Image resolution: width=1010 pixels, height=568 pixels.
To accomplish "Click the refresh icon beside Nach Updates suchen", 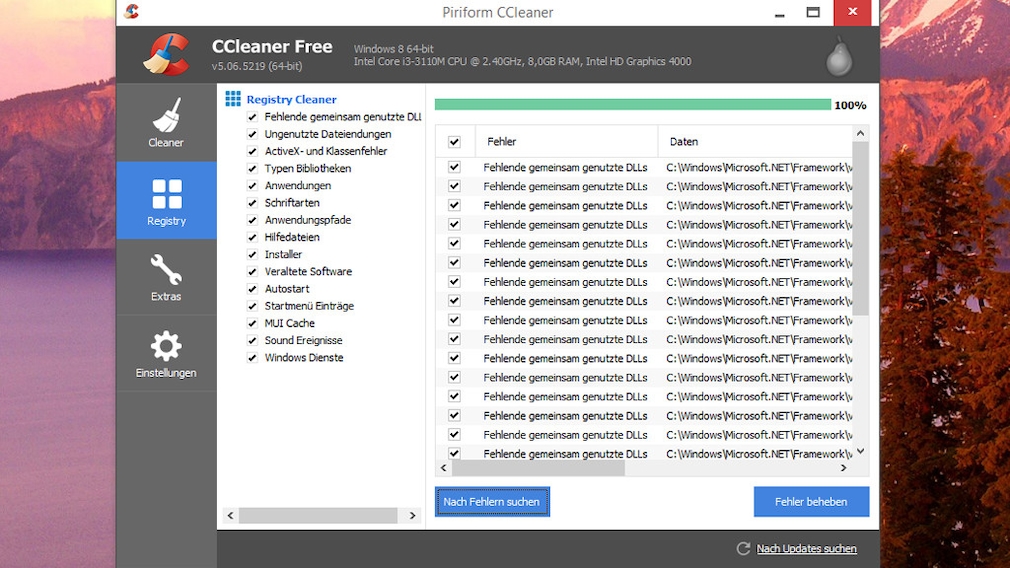I will 743,548.
